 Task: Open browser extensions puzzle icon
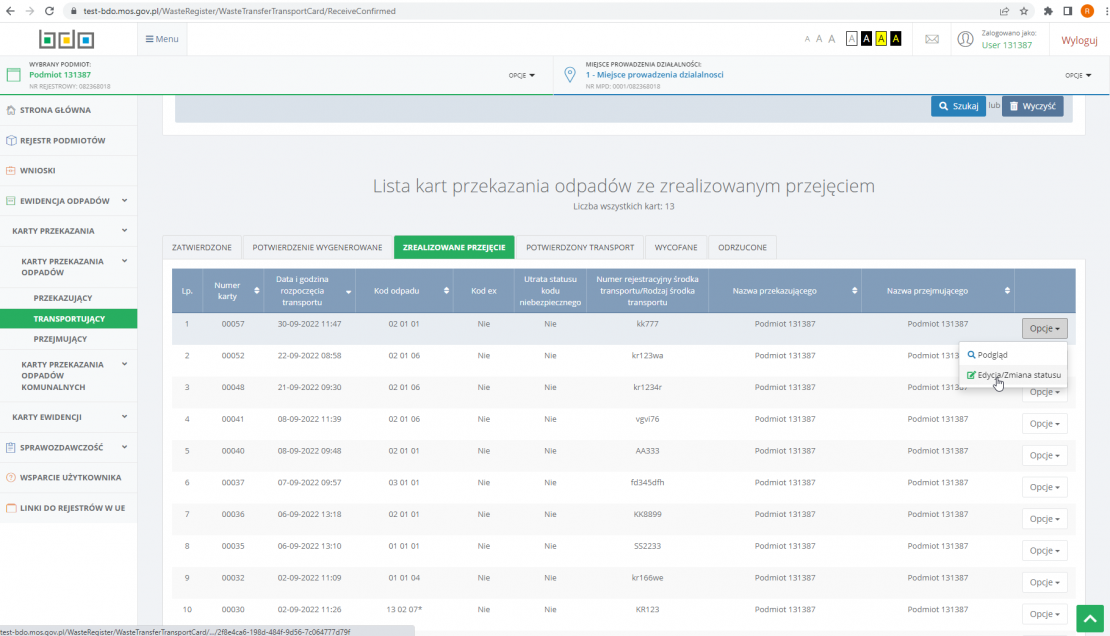pos(1048,11)
